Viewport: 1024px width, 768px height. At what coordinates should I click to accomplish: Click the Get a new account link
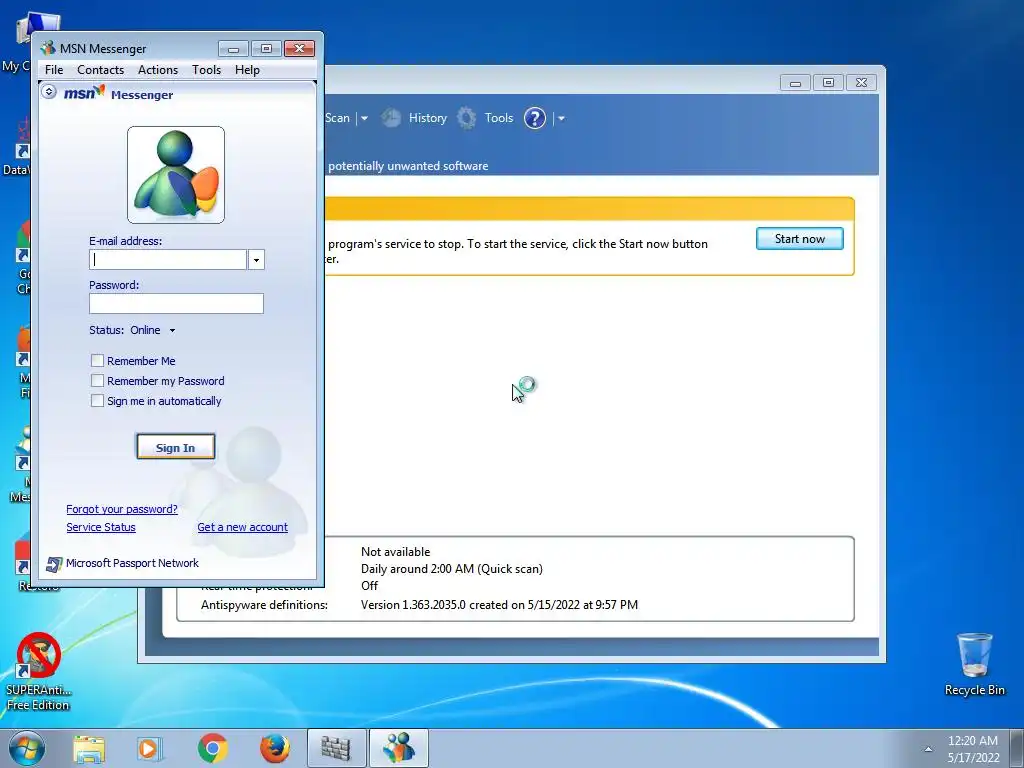coord(242,527)
